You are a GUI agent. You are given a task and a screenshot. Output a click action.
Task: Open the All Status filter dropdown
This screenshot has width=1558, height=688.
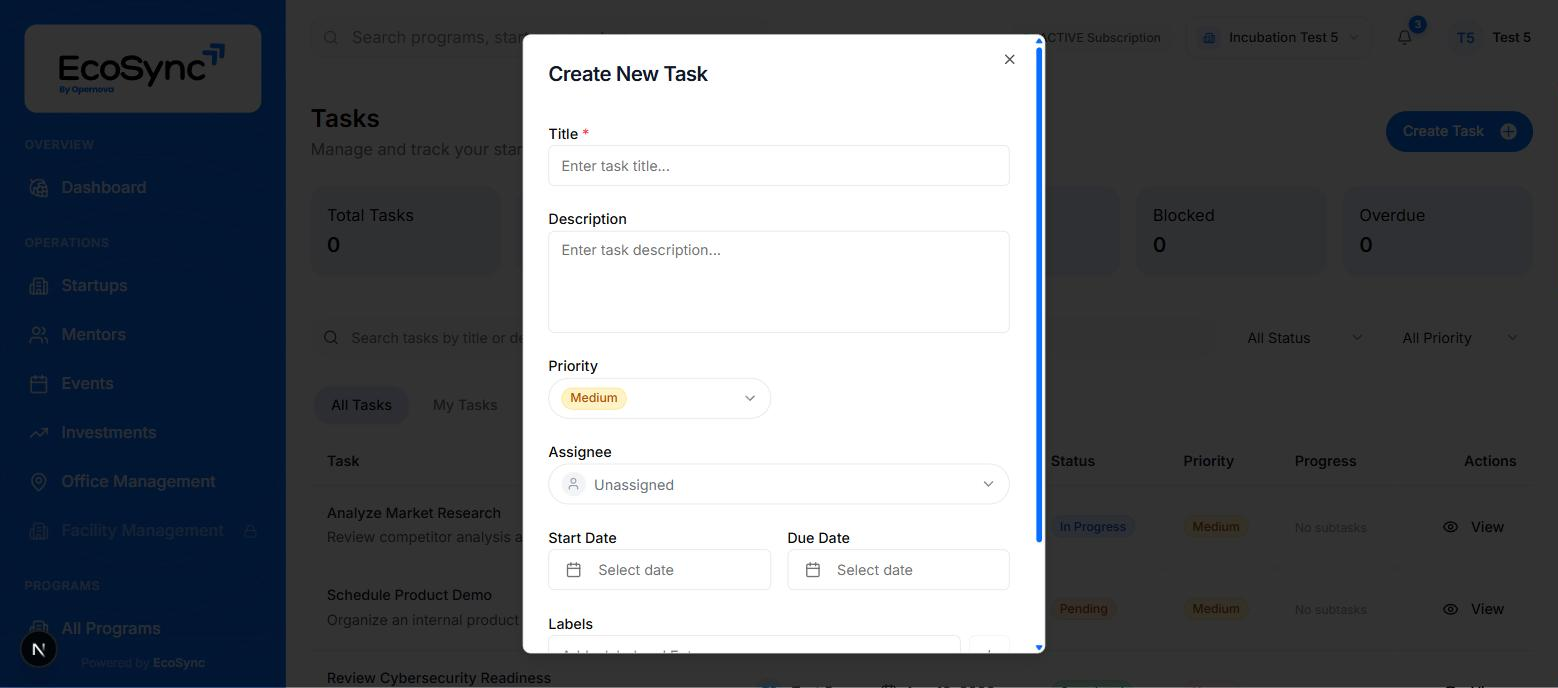pos(1304,338)
